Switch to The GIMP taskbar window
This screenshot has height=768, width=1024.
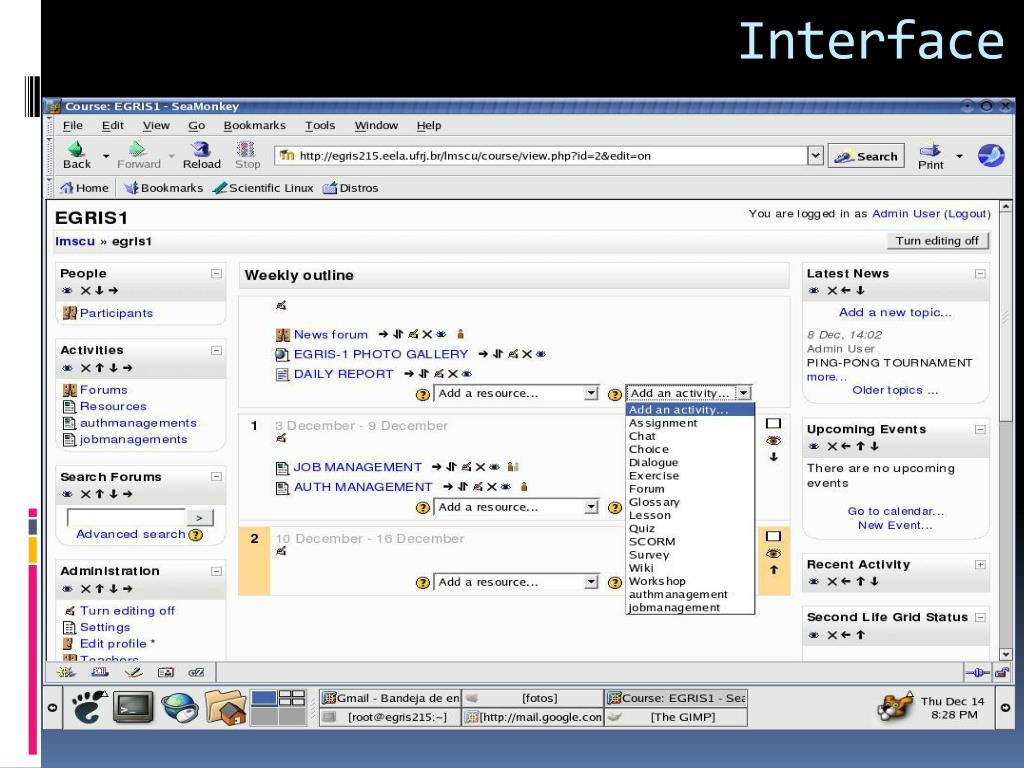[676, 717]
